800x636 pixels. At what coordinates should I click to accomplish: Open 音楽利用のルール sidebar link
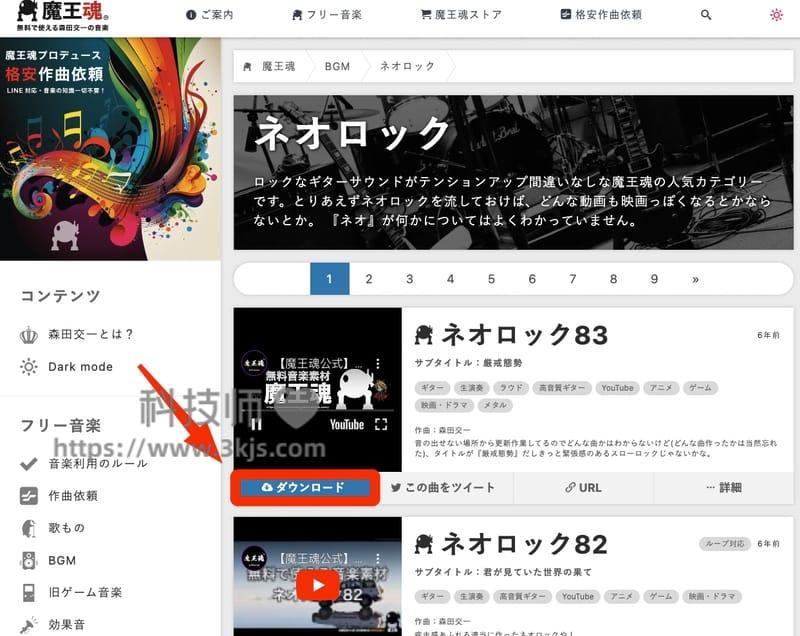[x=98, y=463]
